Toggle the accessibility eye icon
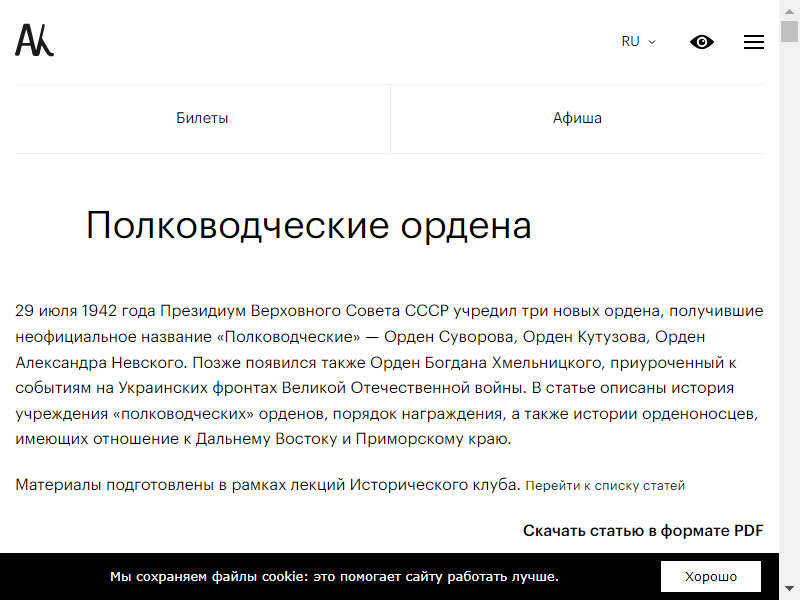Screen dimensions: 800x600 pos(702,42)
